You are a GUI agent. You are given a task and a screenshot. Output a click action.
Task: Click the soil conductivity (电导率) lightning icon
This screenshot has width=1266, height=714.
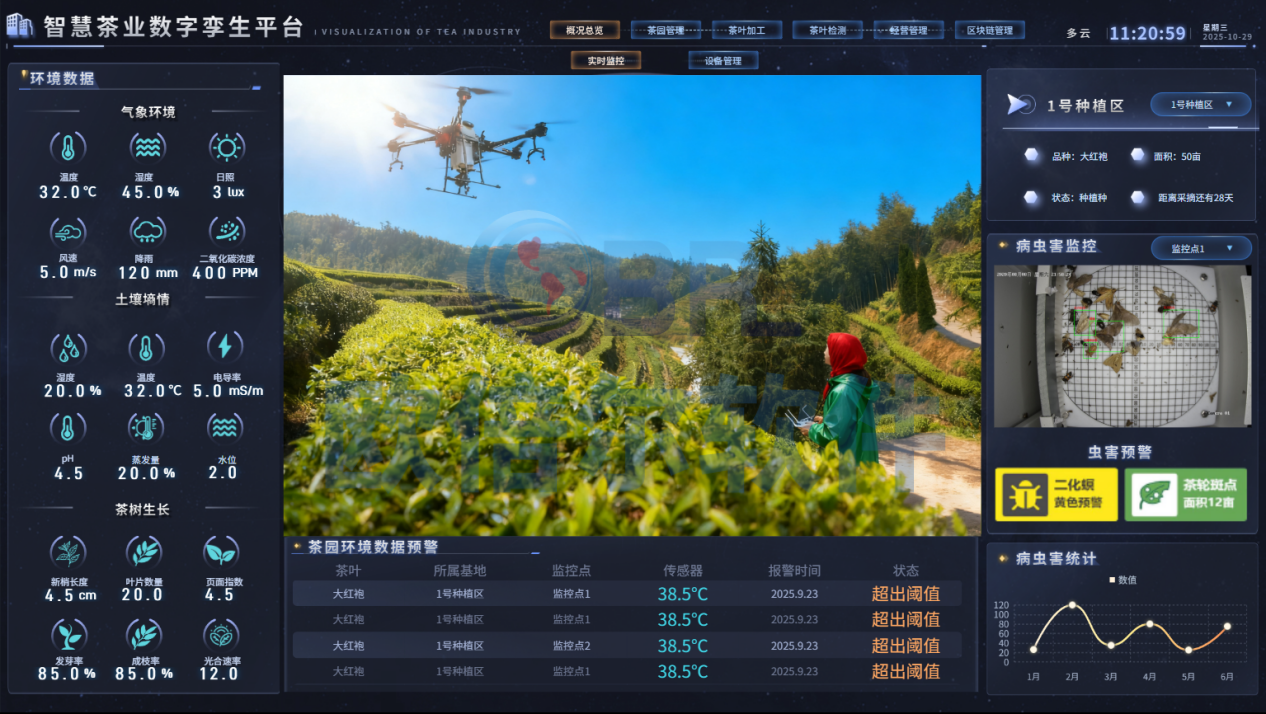click(225, 347)
